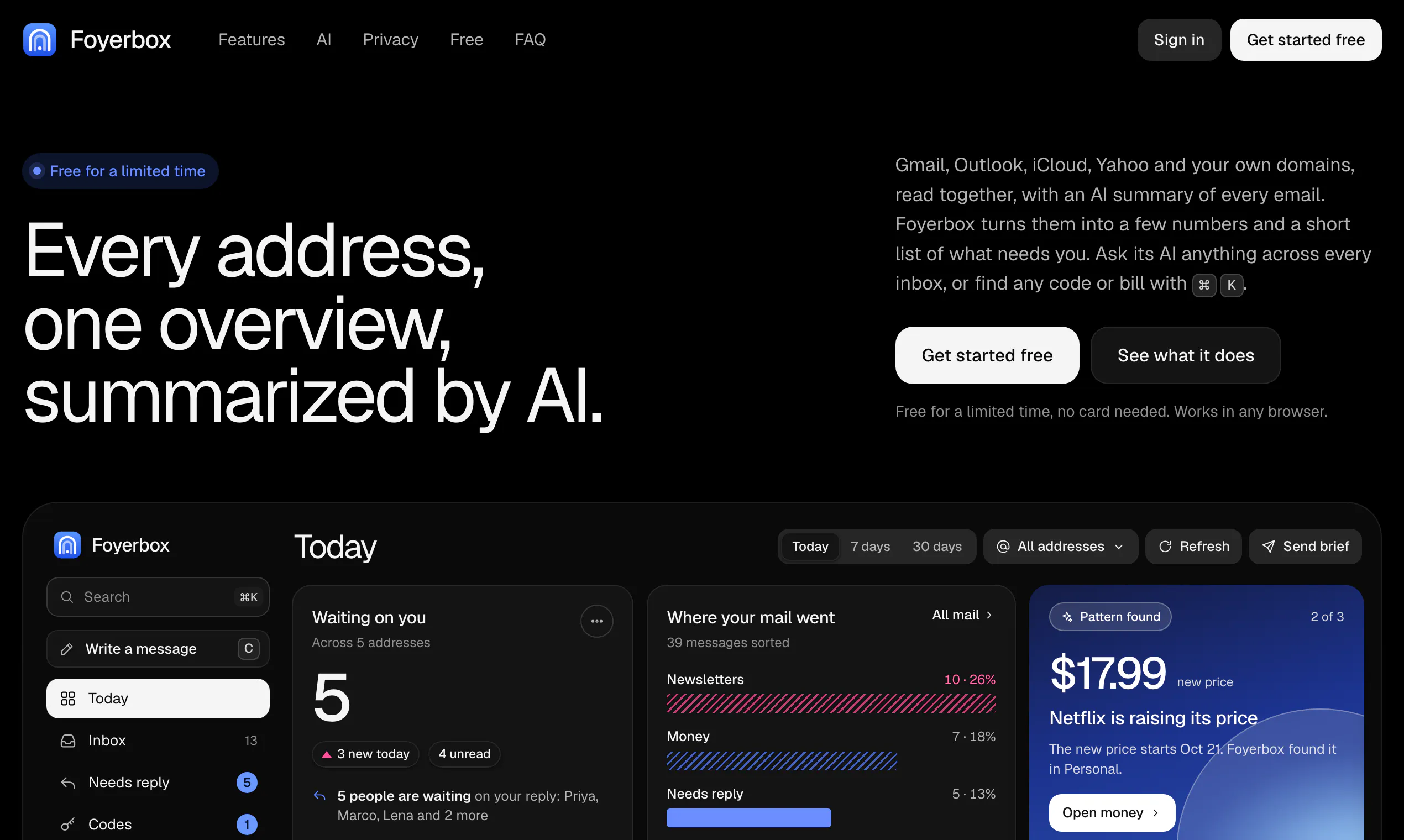Click the Free for a limited time badge
The height and width of the screenshot is (840, 1404).
tap(120, 171)
